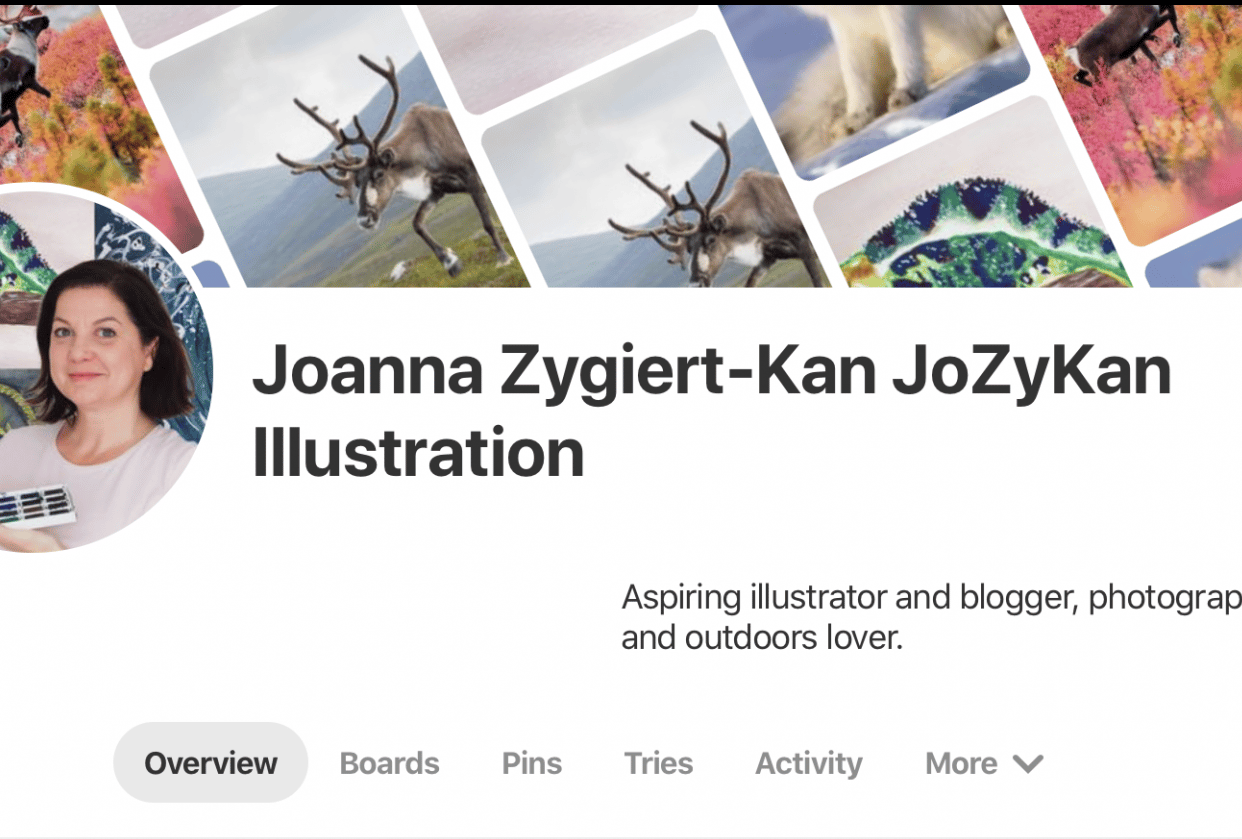Select the Tries tab
The height and width of the screenshot is (839, 1242).
(658, 763)
